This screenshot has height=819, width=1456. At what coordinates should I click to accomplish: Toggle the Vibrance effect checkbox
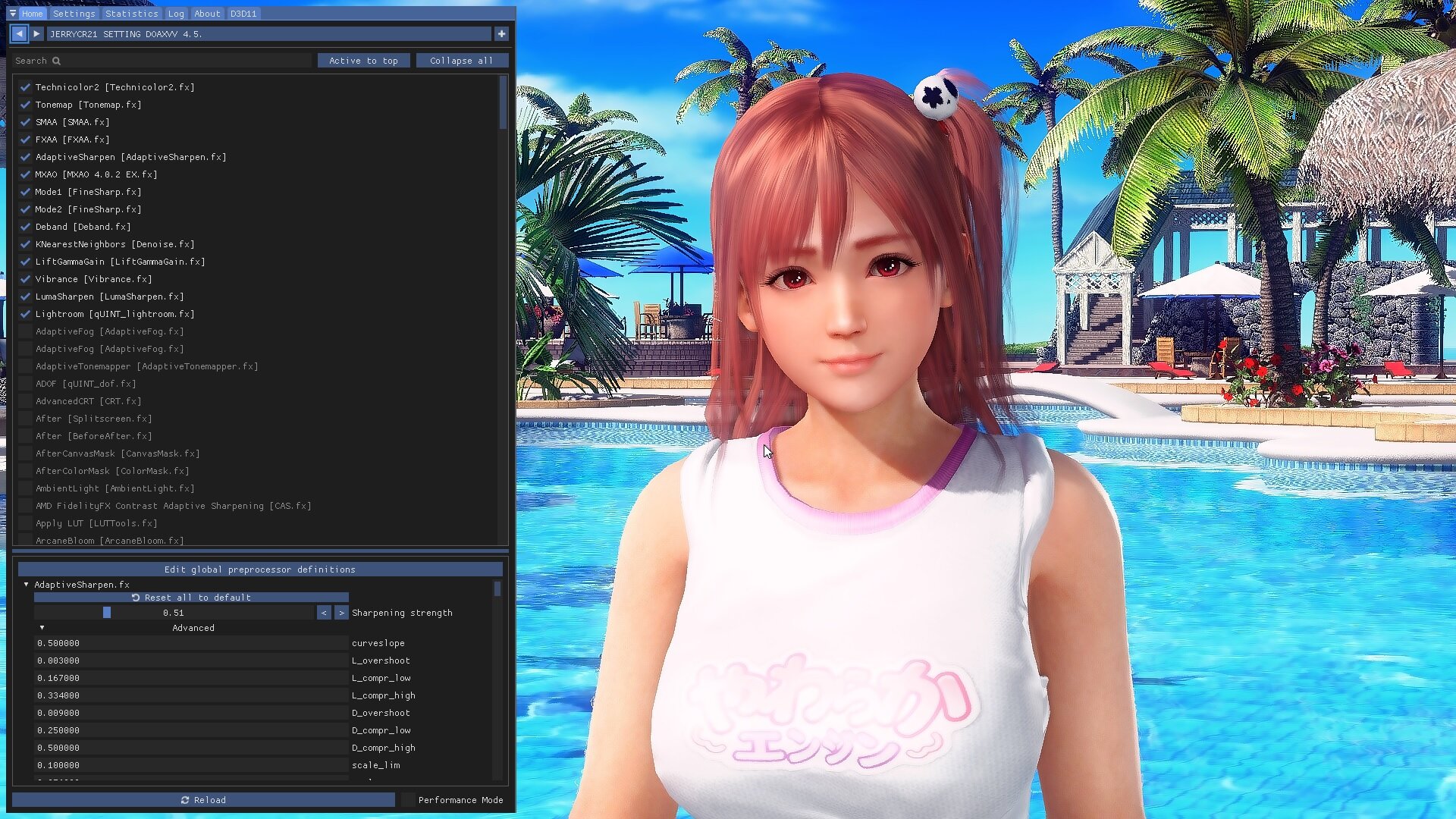[x=25, y=279]
